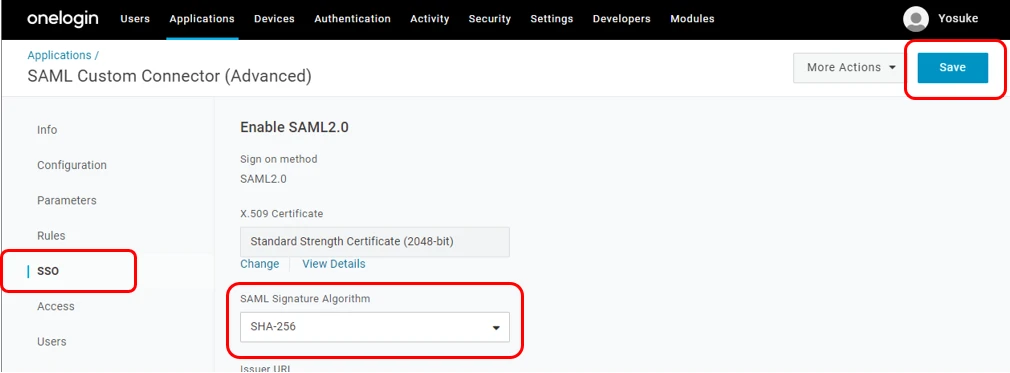Change the X.509 certificate
1010x373 pixels.
pyautogui.click(x=260, y=264)
